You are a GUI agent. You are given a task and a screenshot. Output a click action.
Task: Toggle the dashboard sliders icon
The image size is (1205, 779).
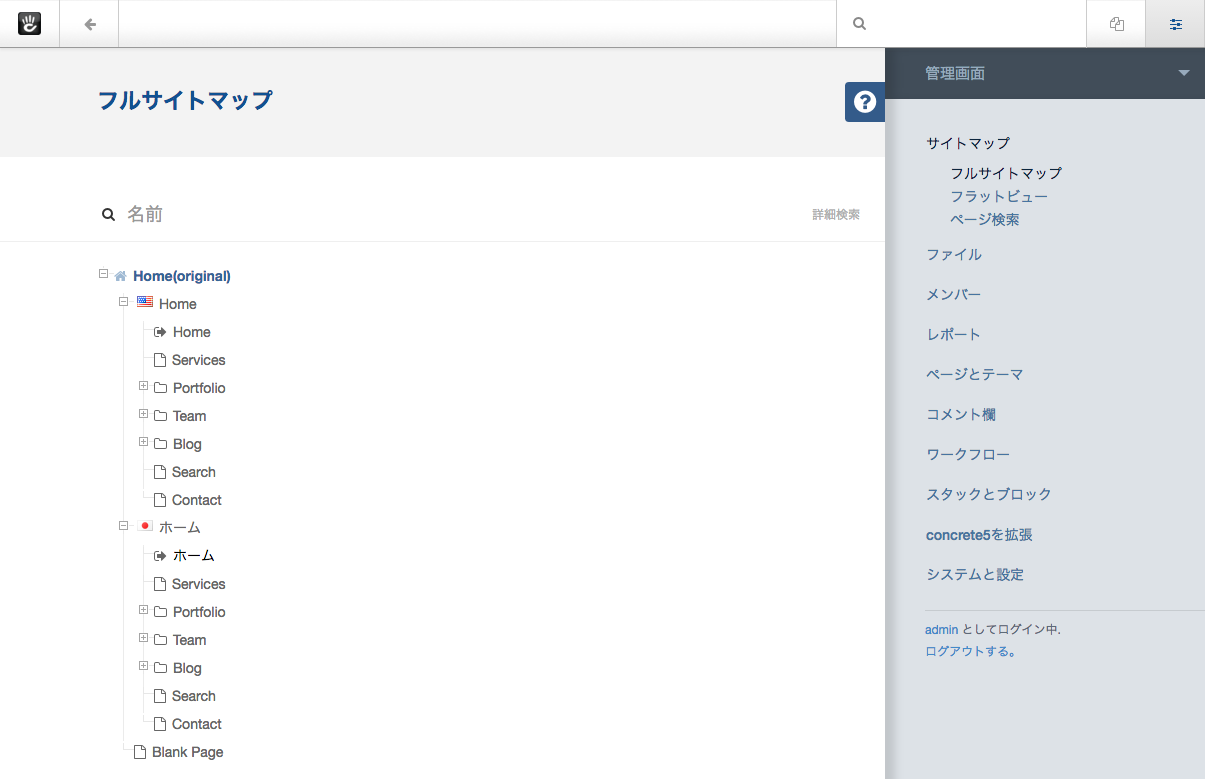[1176, 24]
